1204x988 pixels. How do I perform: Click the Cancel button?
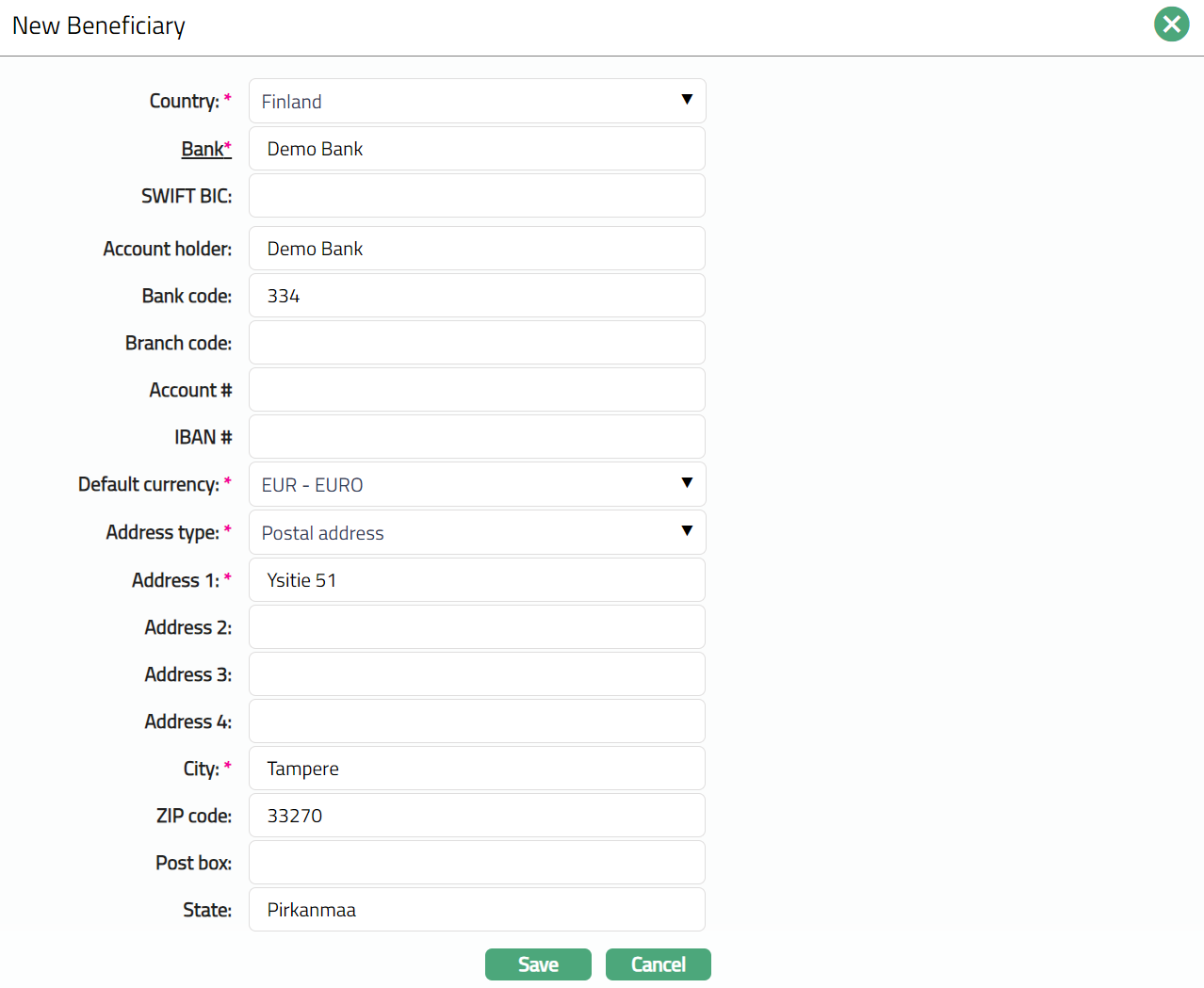pyautogui.click(x=658, y=964)
